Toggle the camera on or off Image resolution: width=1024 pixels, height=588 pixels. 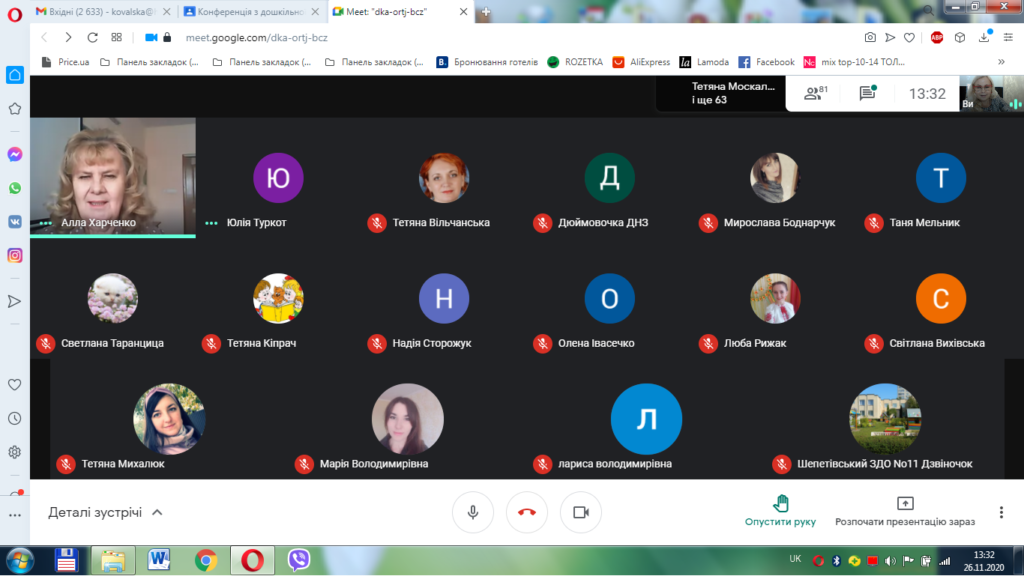(x=581, y=512)
